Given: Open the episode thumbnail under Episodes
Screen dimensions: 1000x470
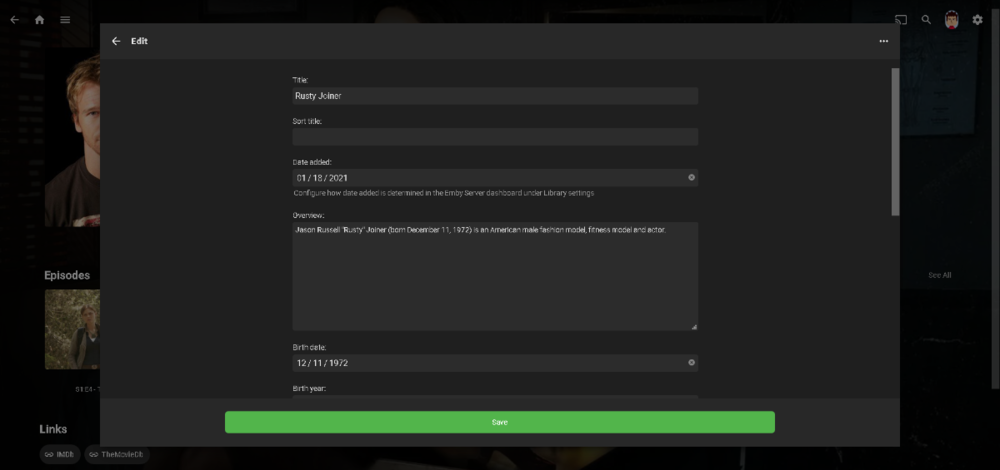Looking at the screenshot, I should click(x=72, y=329).
